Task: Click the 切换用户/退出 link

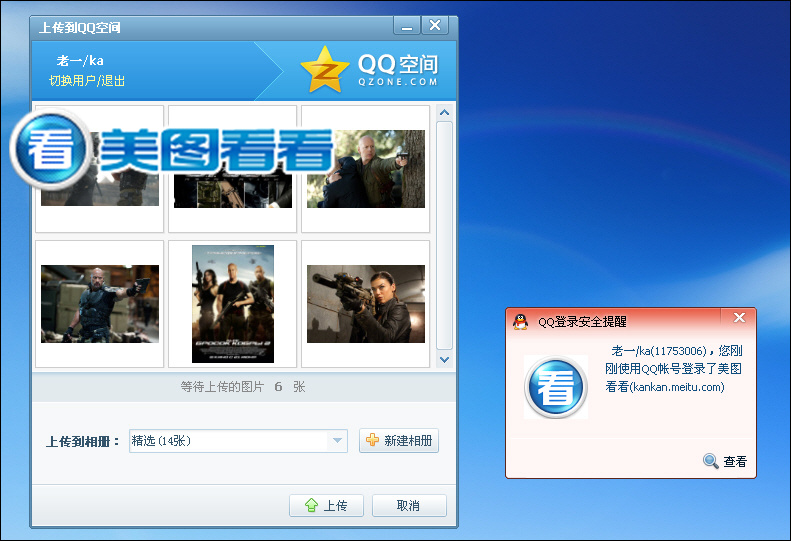Action: (x=87, y=81)
